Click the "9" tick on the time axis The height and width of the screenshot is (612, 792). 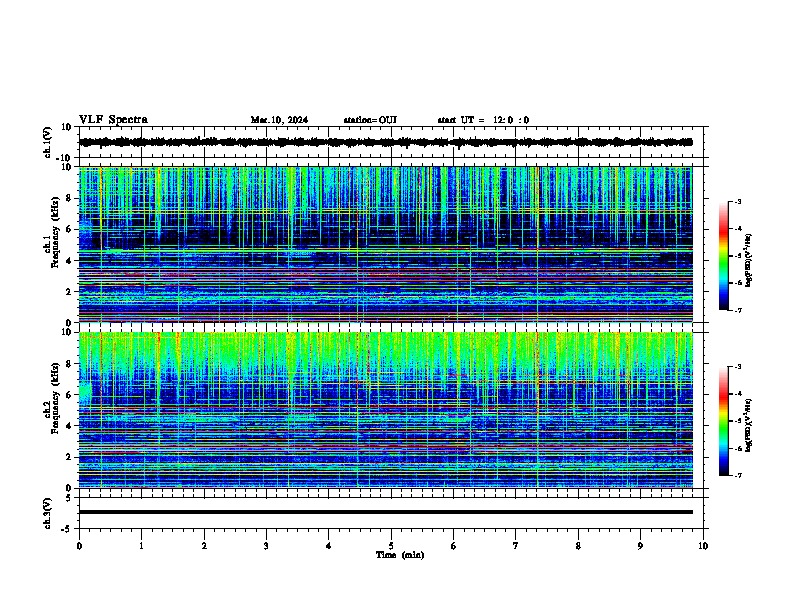[640, 546]
